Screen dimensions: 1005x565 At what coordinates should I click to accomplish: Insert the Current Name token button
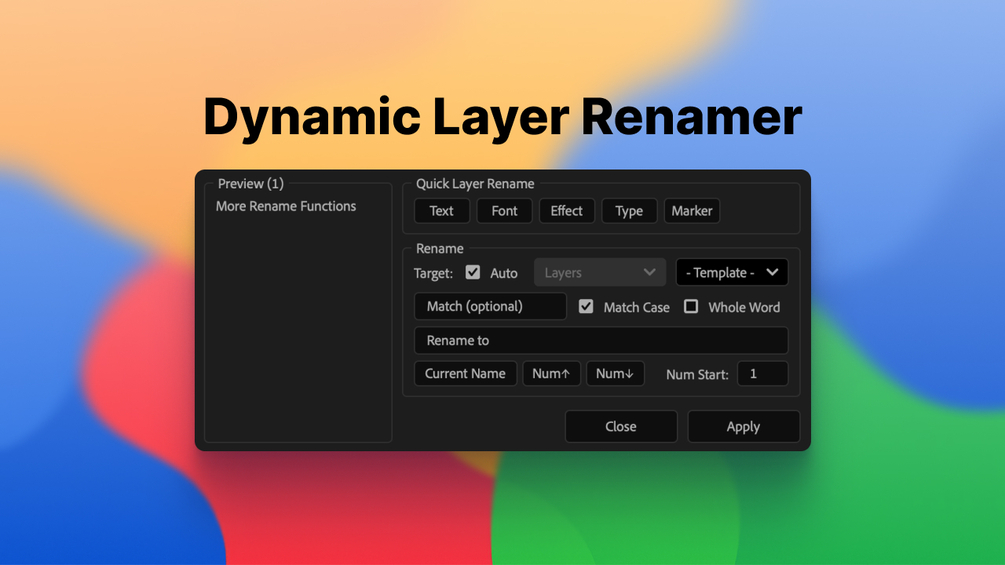pos(465,373)
